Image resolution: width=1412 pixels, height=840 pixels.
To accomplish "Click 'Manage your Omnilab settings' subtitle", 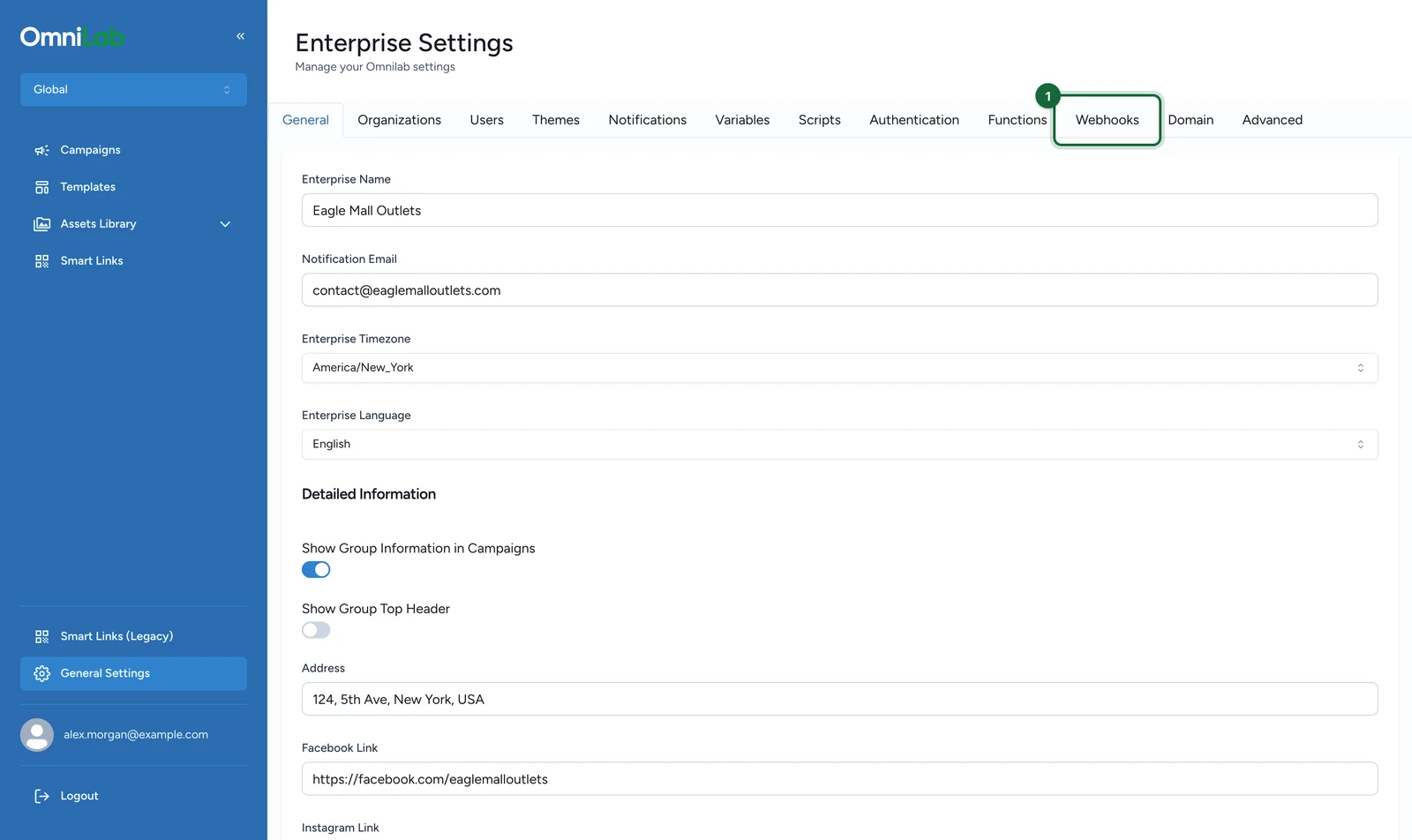I will 375,67.
